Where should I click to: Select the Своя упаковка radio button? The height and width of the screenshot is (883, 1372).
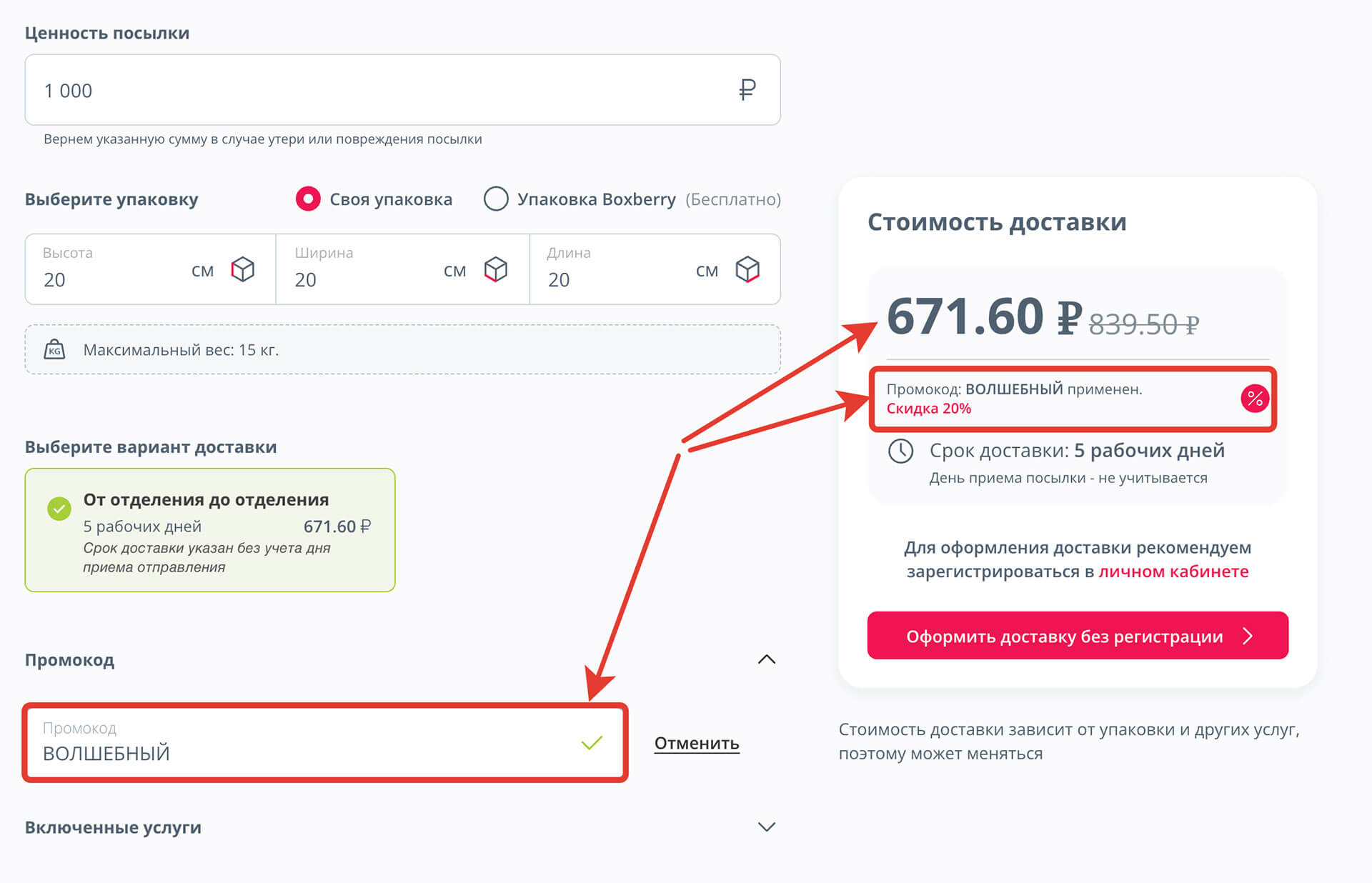point(307,199)
